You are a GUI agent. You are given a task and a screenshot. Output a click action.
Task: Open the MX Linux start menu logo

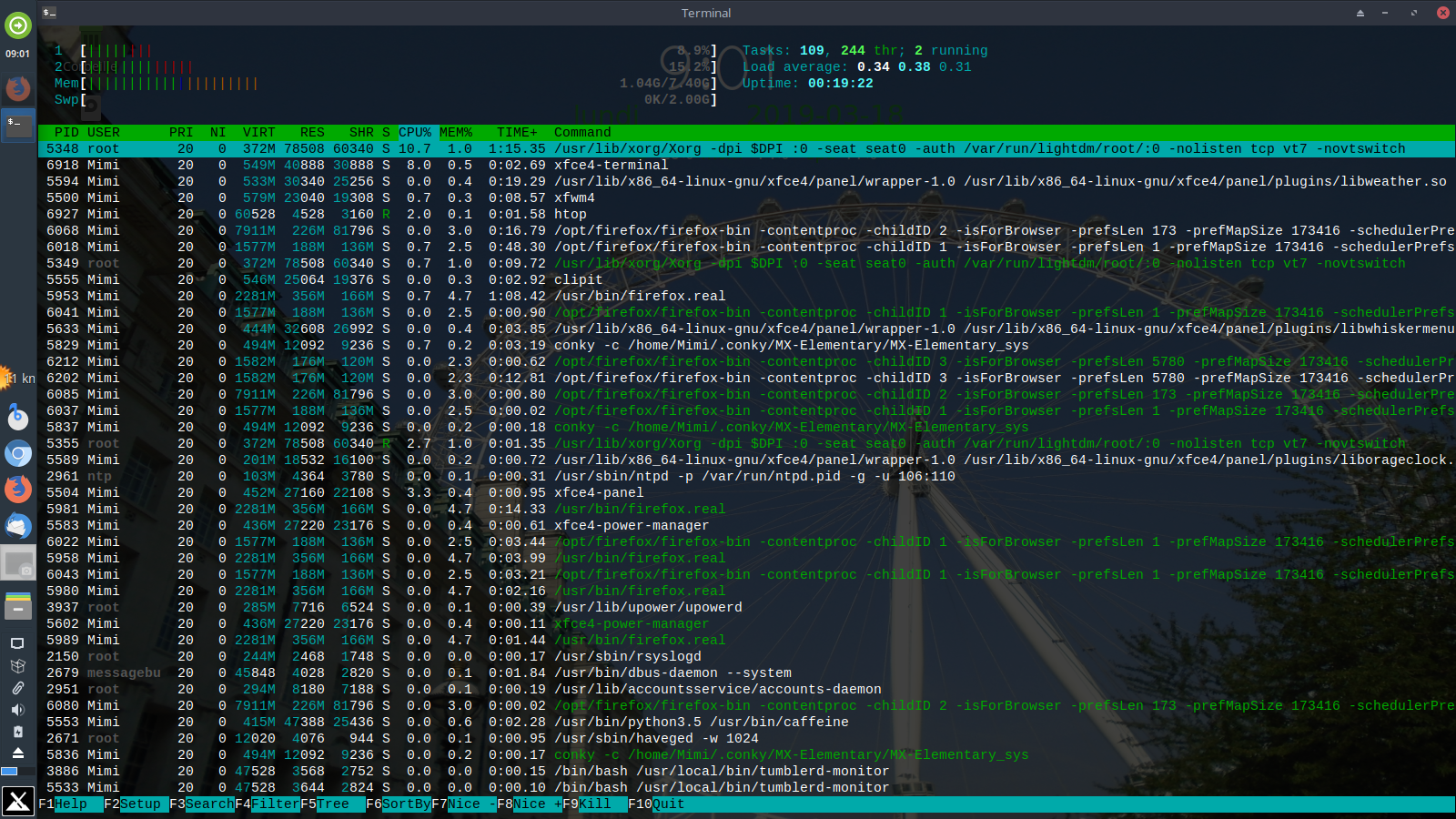pos(18,802)
